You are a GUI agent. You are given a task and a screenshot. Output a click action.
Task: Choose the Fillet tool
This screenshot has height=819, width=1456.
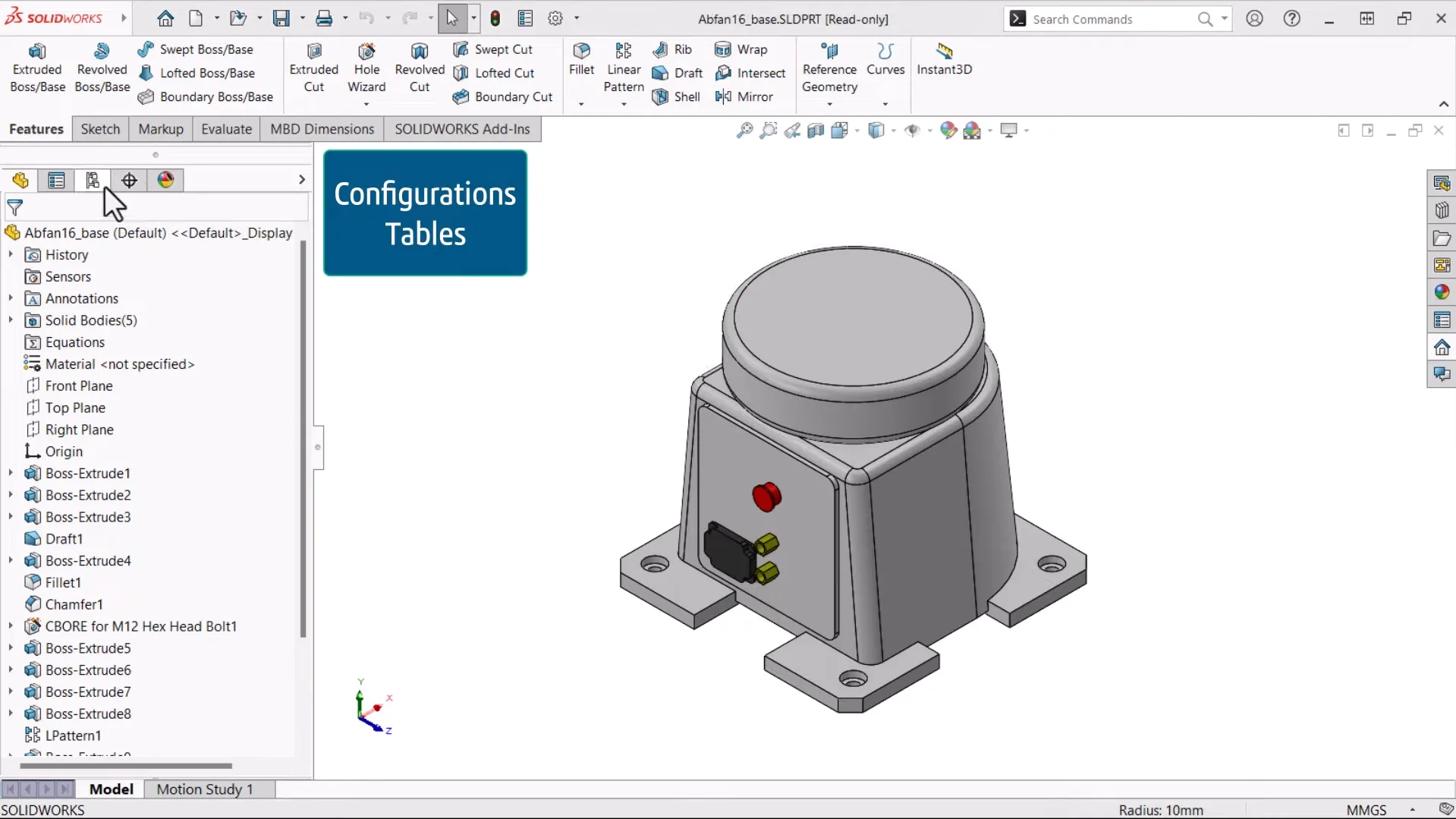581,59
